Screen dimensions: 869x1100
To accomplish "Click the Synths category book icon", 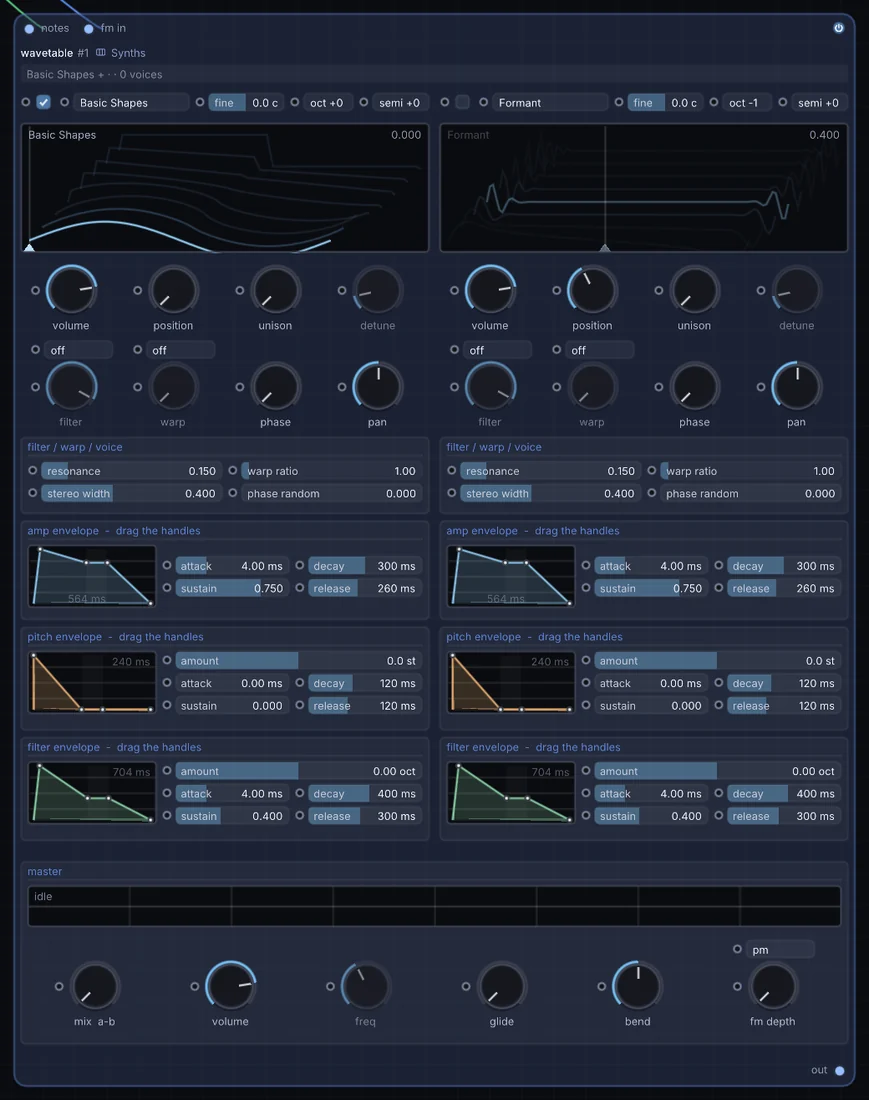I will (101, 53).
